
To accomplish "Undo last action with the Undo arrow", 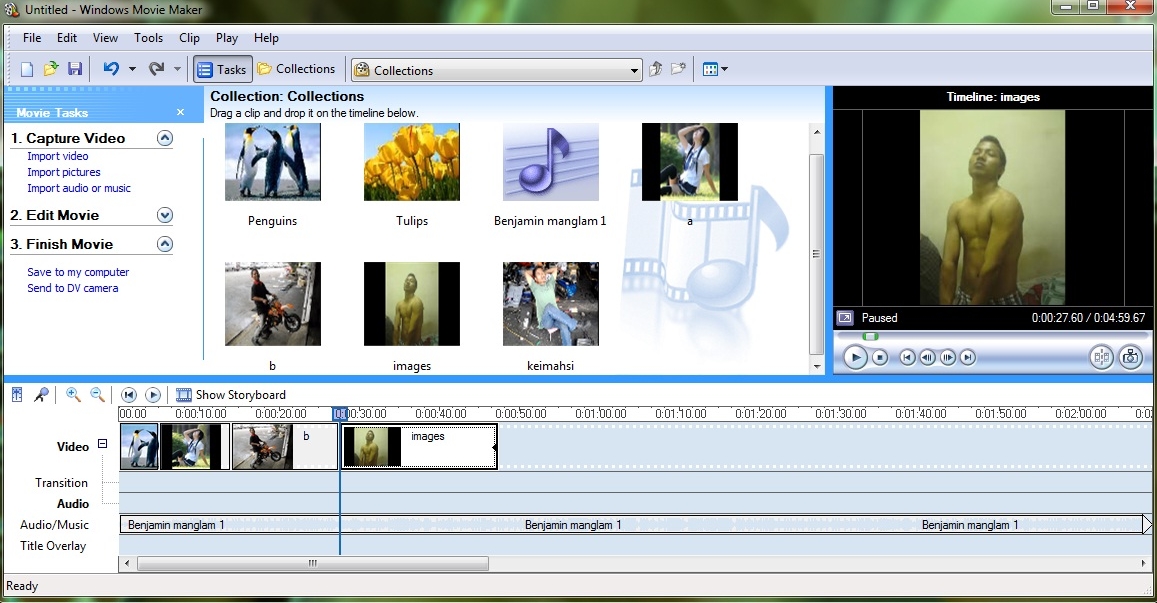I will [111, 69].
